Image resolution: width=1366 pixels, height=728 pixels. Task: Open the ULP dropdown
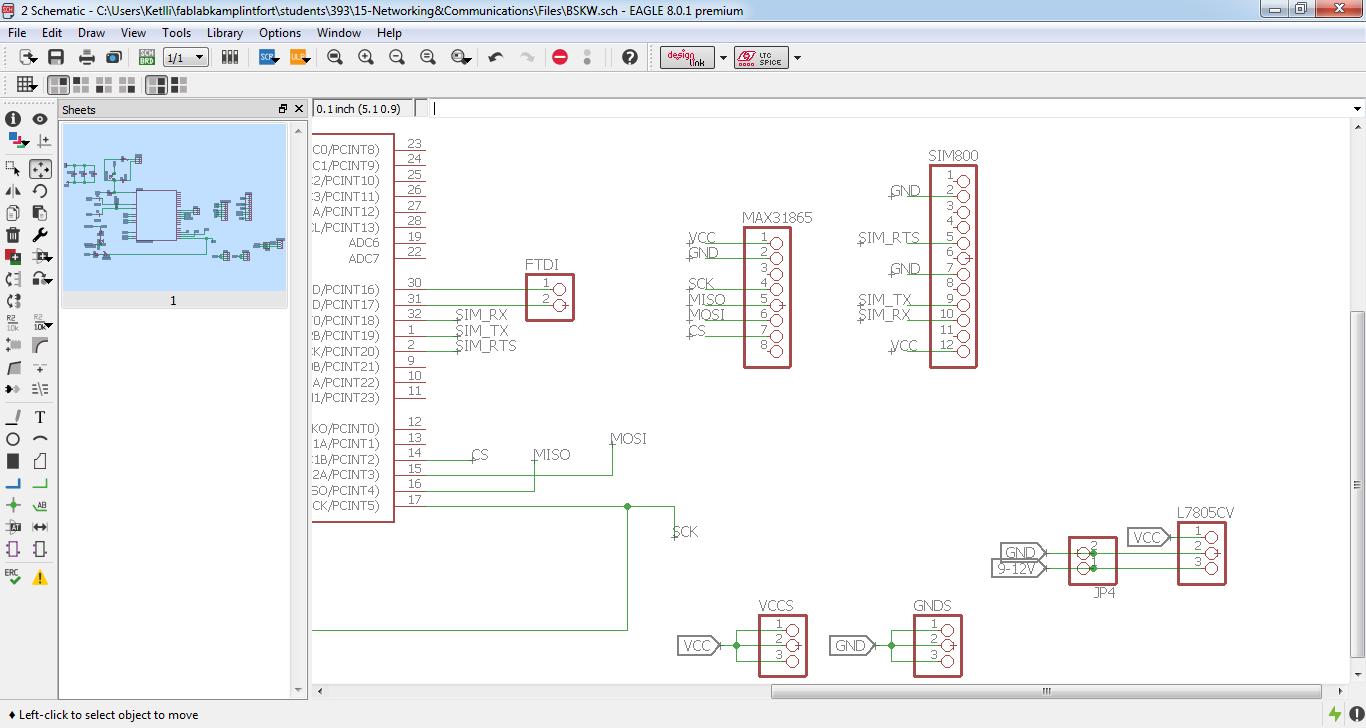pos(301,57)
